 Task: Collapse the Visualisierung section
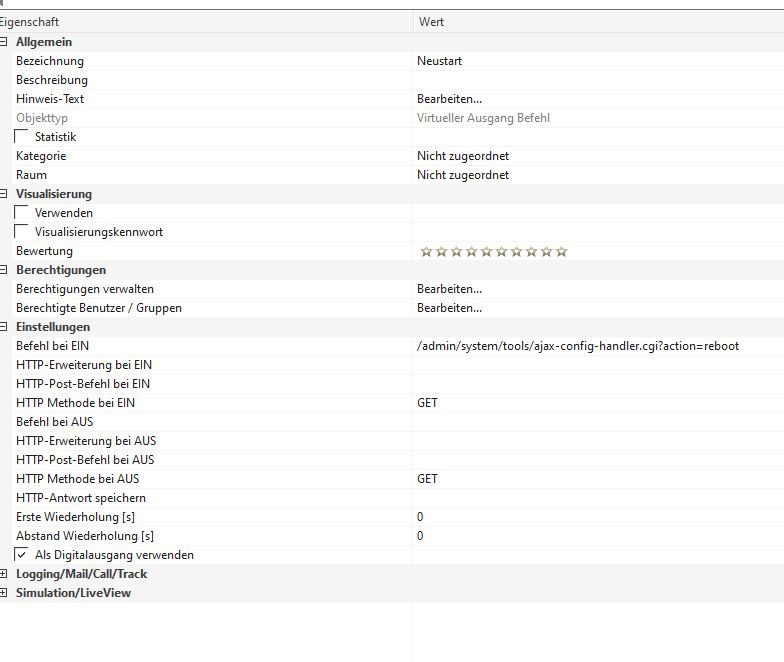pos(4,194)
